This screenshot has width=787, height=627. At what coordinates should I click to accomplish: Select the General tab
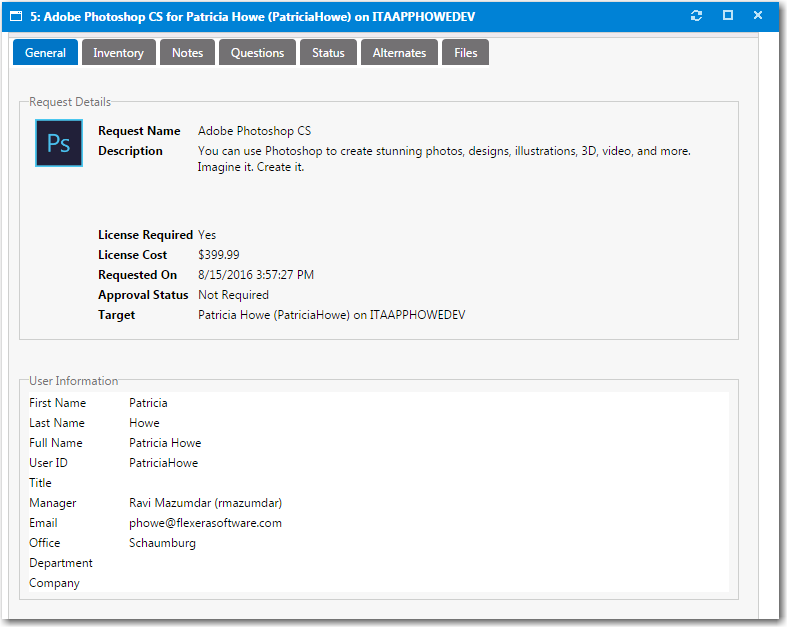tap(45, 53)
